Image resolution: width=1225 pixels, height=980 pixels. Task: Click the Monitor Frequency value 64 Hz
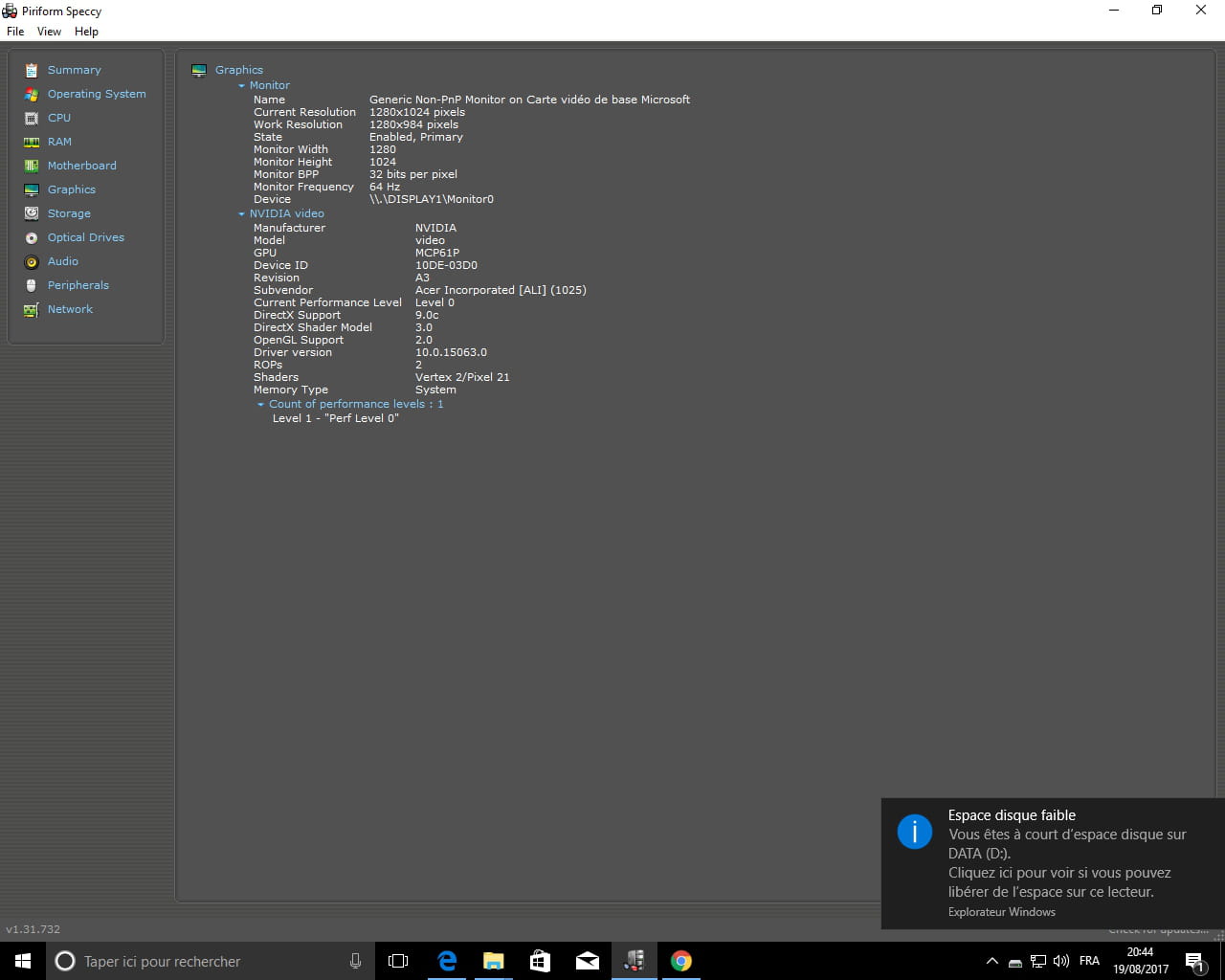point(385,187)
